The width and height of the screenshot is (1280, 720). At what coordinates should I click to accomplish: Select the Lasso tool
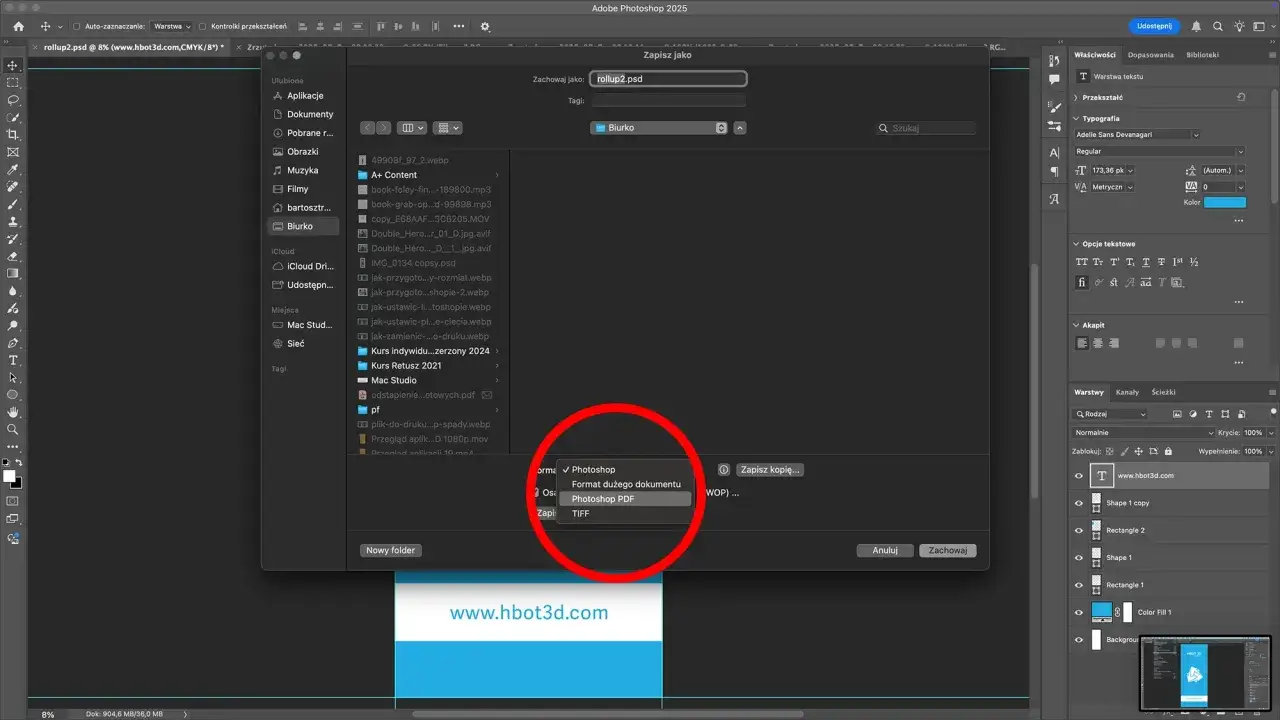(13, 100)
